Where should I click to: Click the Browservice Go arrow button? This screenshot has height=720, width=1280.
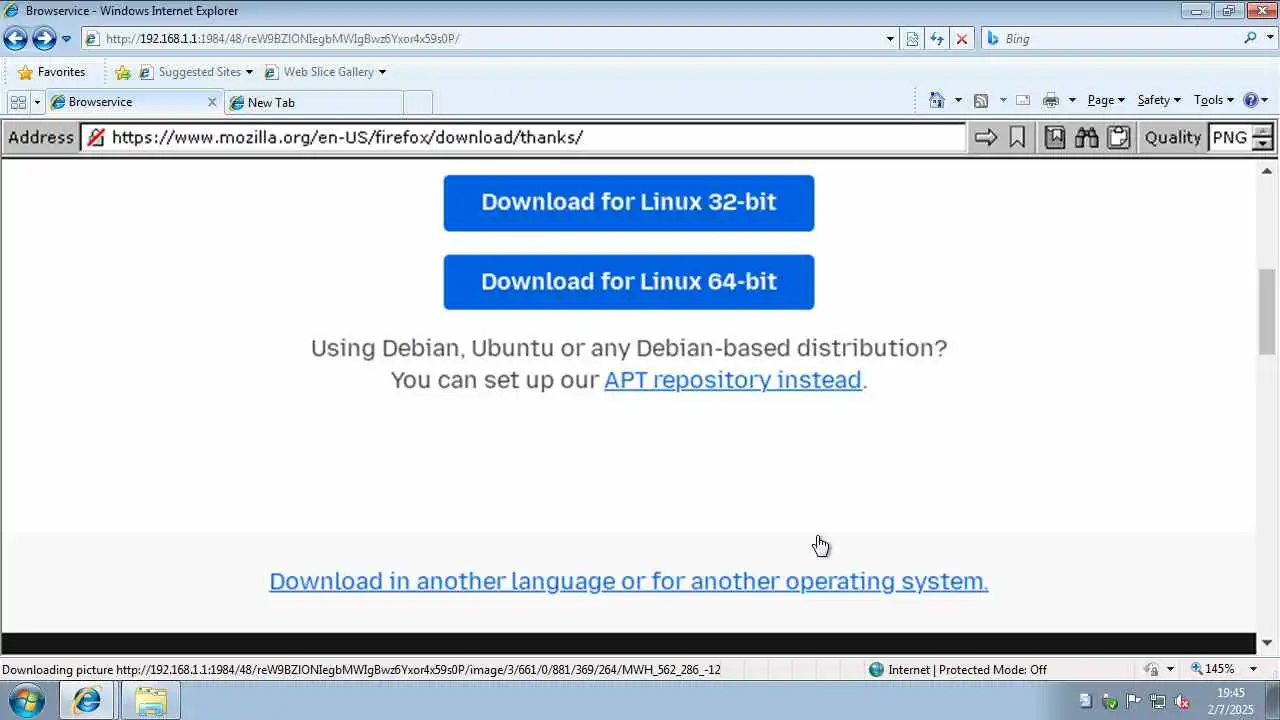pos(986,137)
